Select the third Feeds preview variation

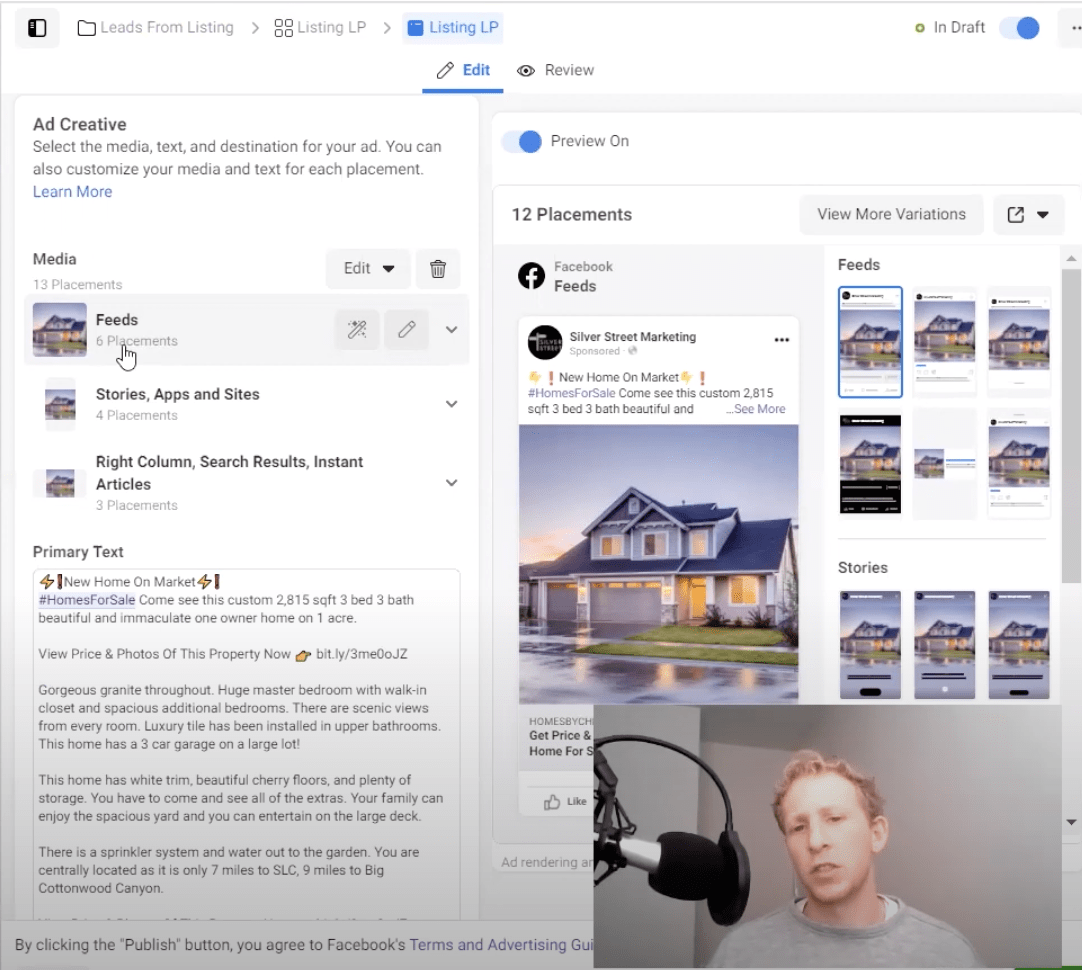coord(1019,342)
